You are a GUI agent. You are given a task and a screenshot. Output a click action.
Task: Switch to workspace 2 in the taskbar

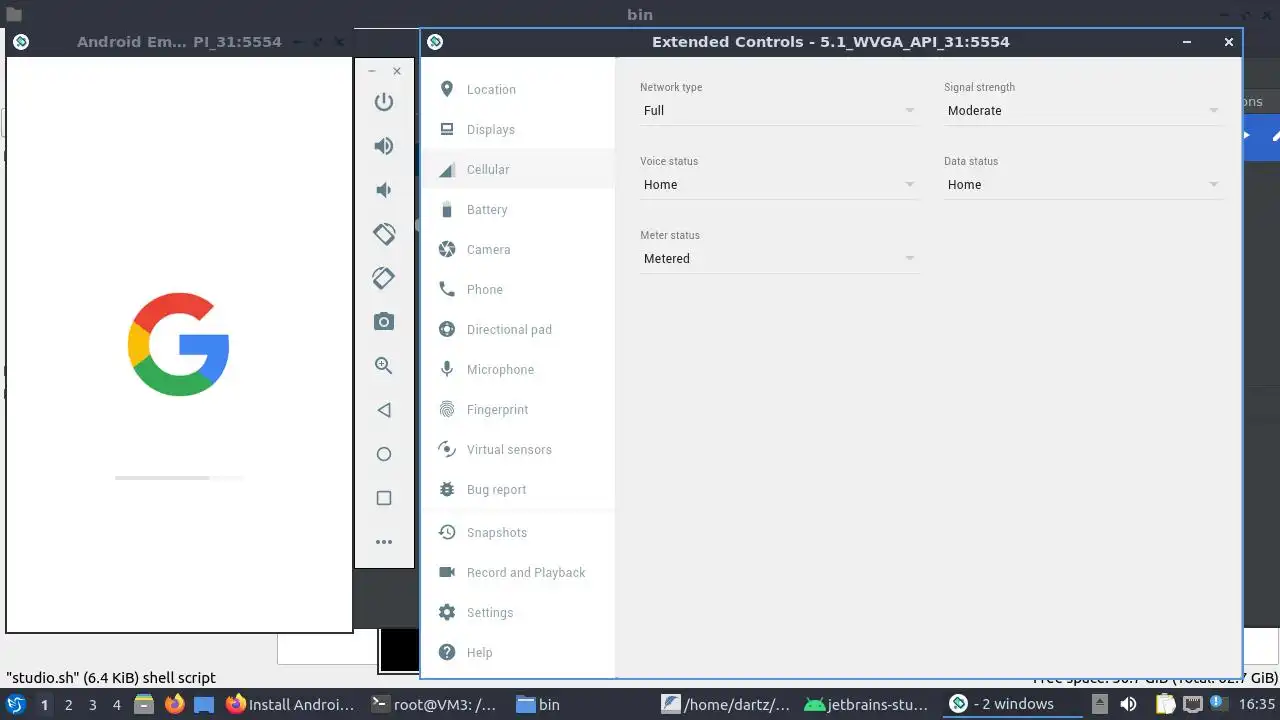[68, 705]
